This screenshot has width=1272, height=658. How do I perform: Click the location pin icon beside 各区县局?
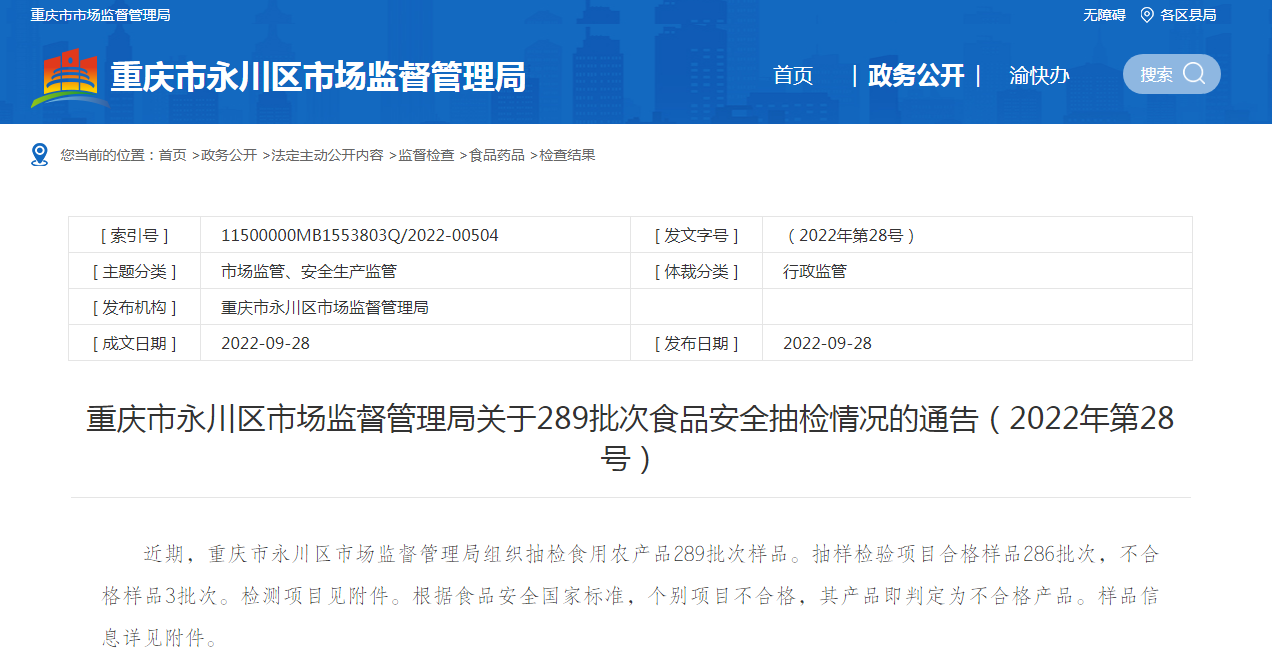[x=1147, y=14]
